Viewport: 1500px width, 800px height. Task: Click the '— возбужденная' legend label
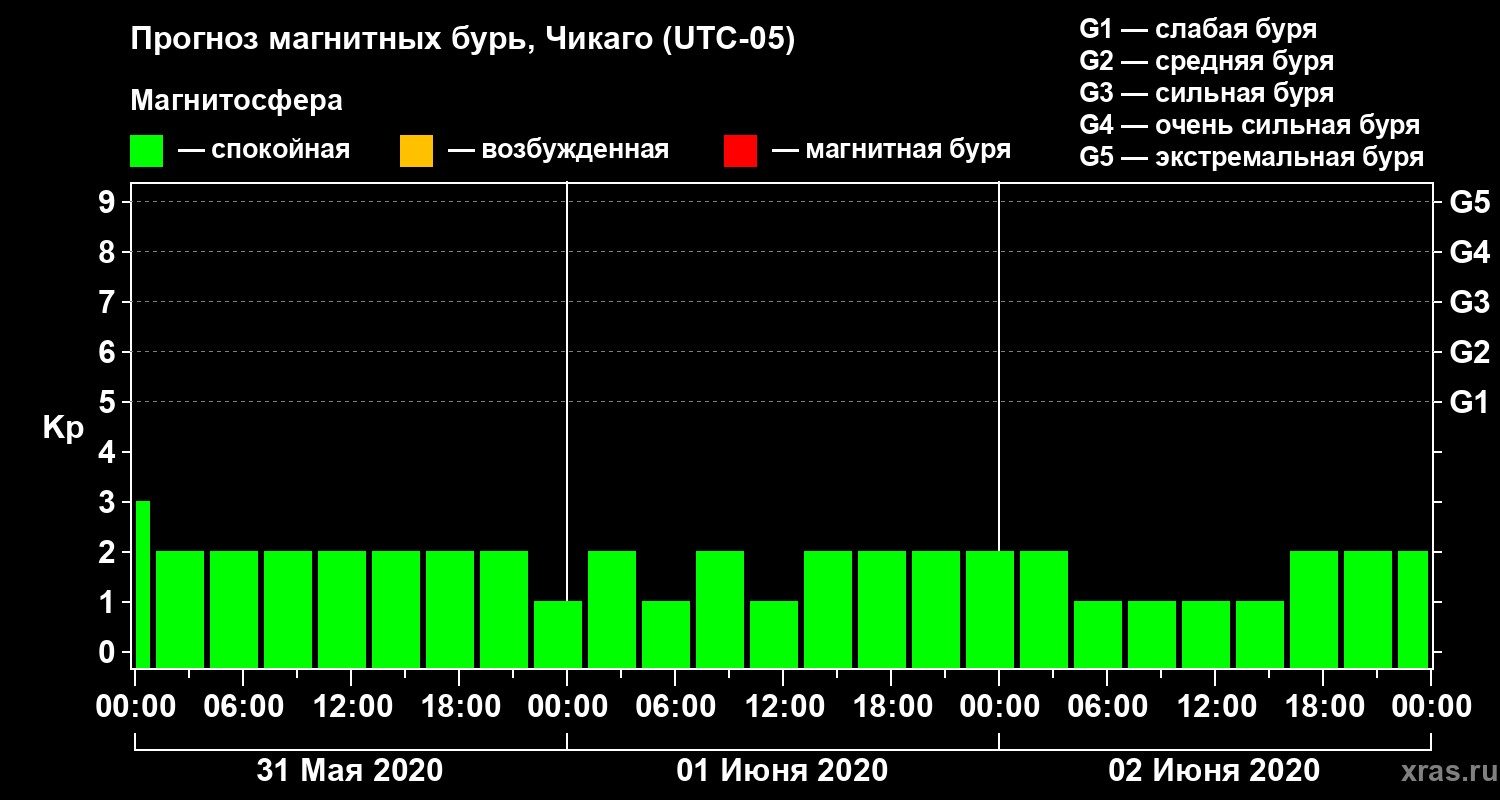(558, 151)
